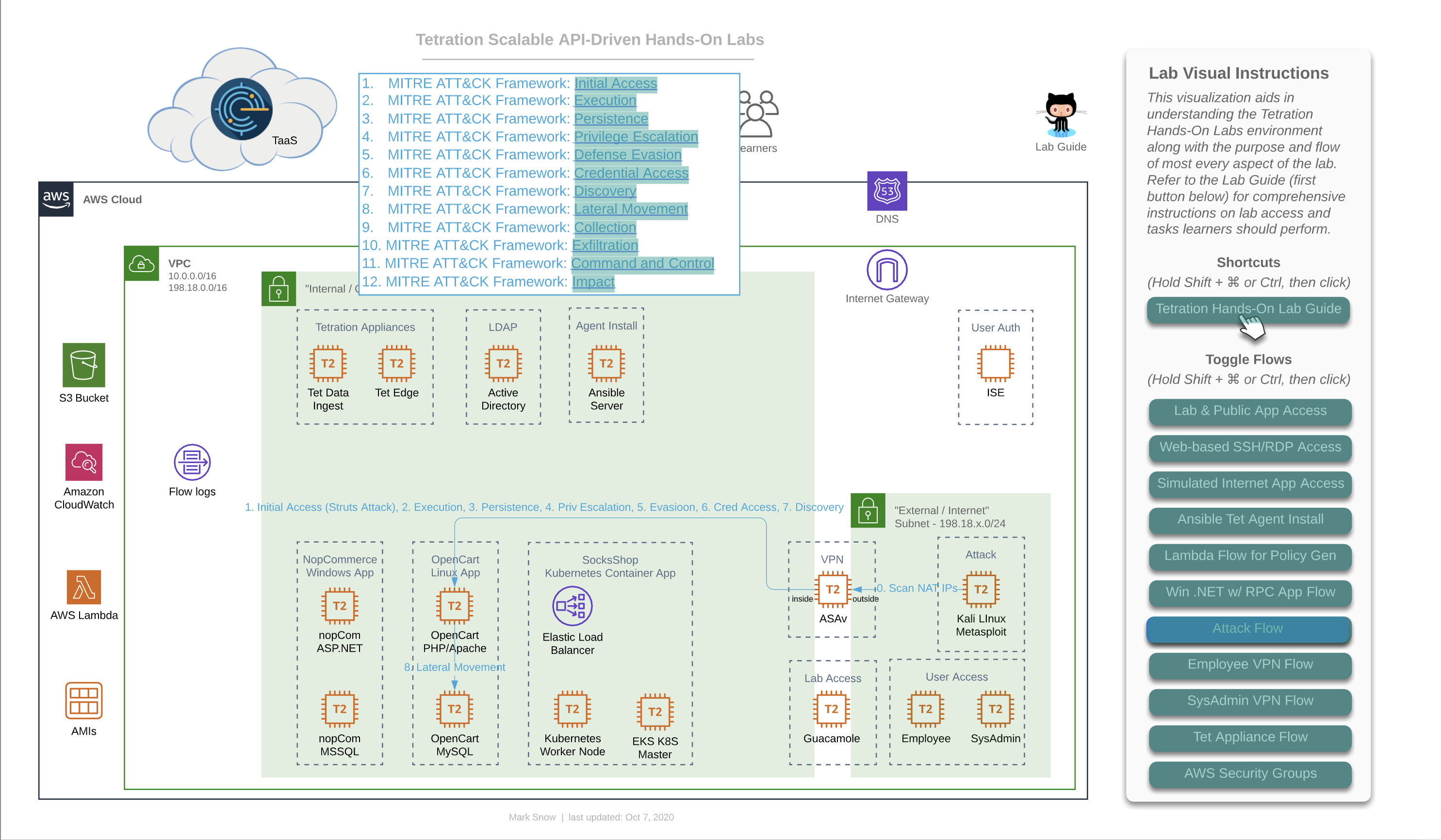The height and width of the screenshot is (840, 1441).
Task: Open the Lateral Movement MITRE link
Action: 631,209
